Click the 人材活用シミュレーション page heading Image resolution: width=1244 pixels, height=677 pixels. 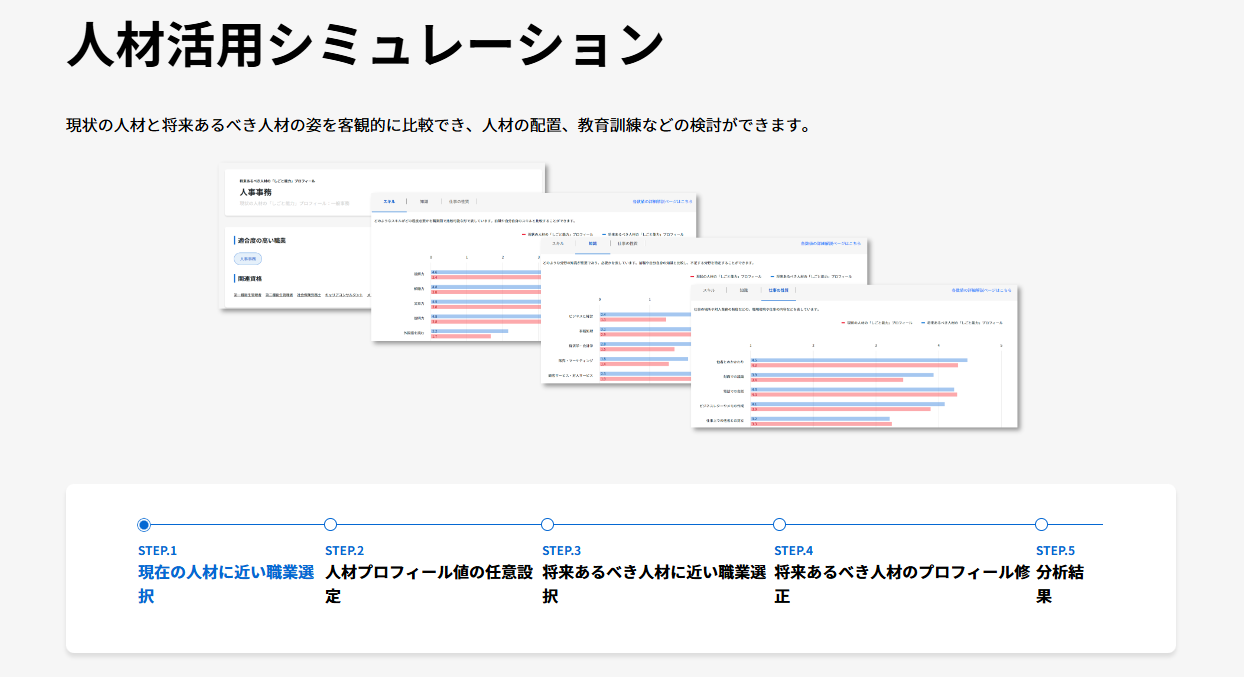coord(365,45)
